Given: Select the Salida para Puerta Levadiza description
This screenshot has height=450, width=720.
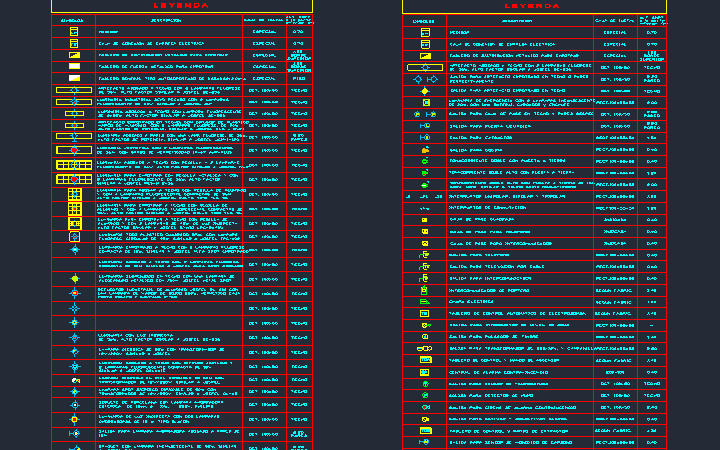Looking at the screenshot, I should pyautogui.click(x=489, y=126).
